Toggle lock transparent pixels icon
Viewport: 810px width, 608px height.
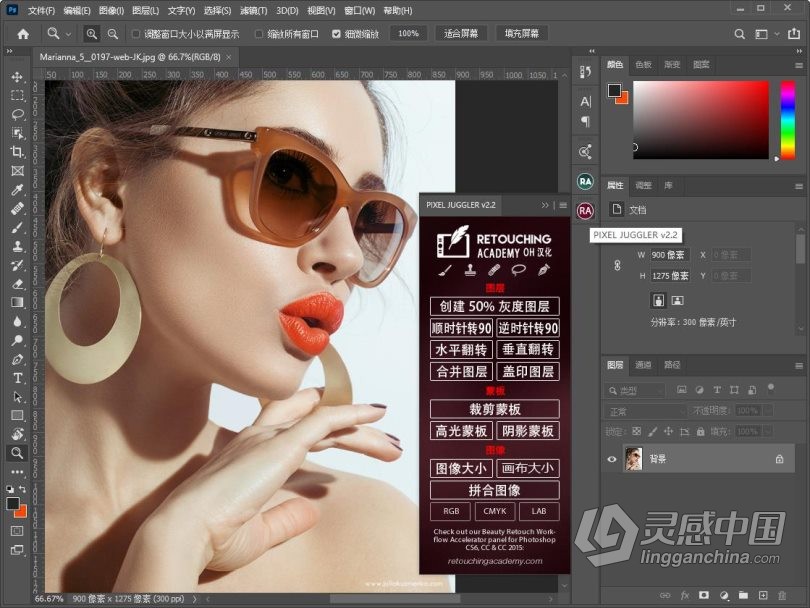[x=636, y=431]
